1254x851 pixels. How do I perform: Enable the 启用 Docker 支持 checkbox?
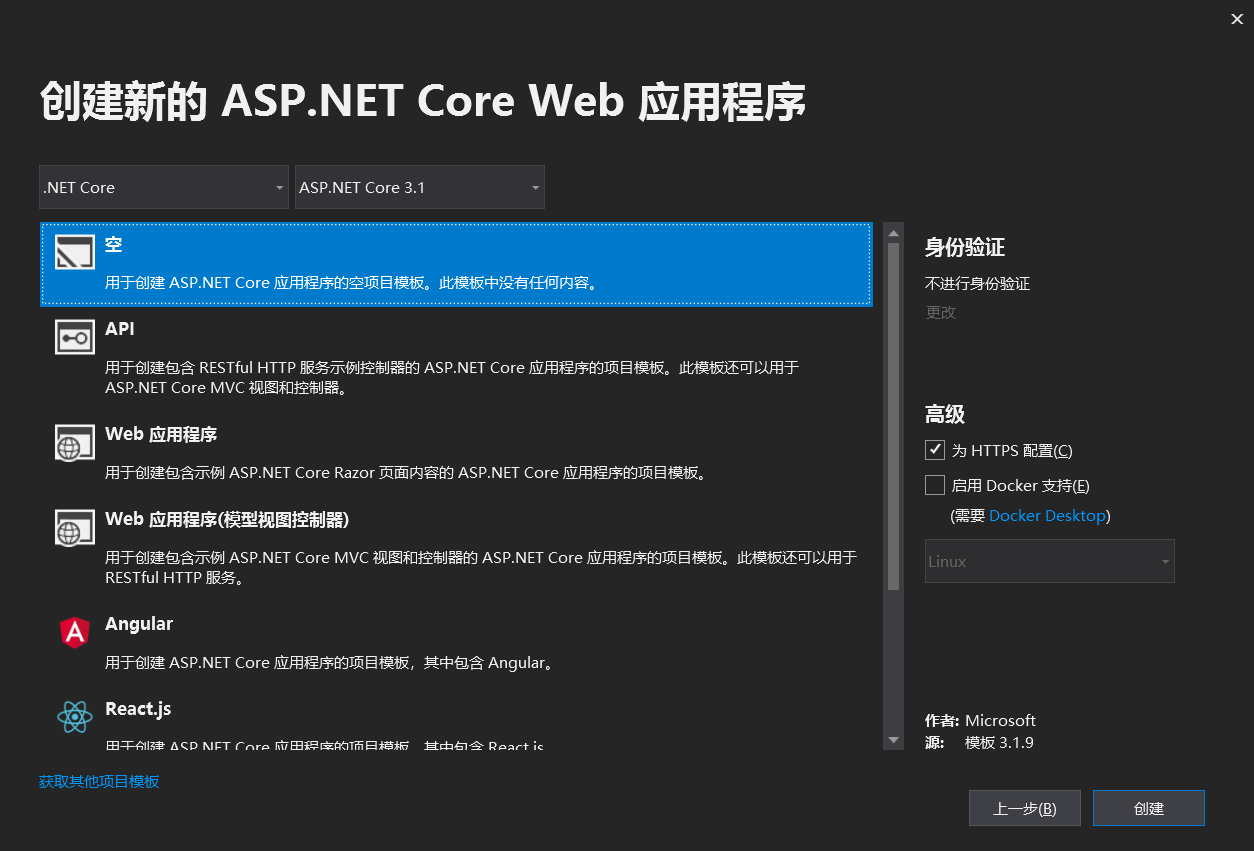pos(935,485)
